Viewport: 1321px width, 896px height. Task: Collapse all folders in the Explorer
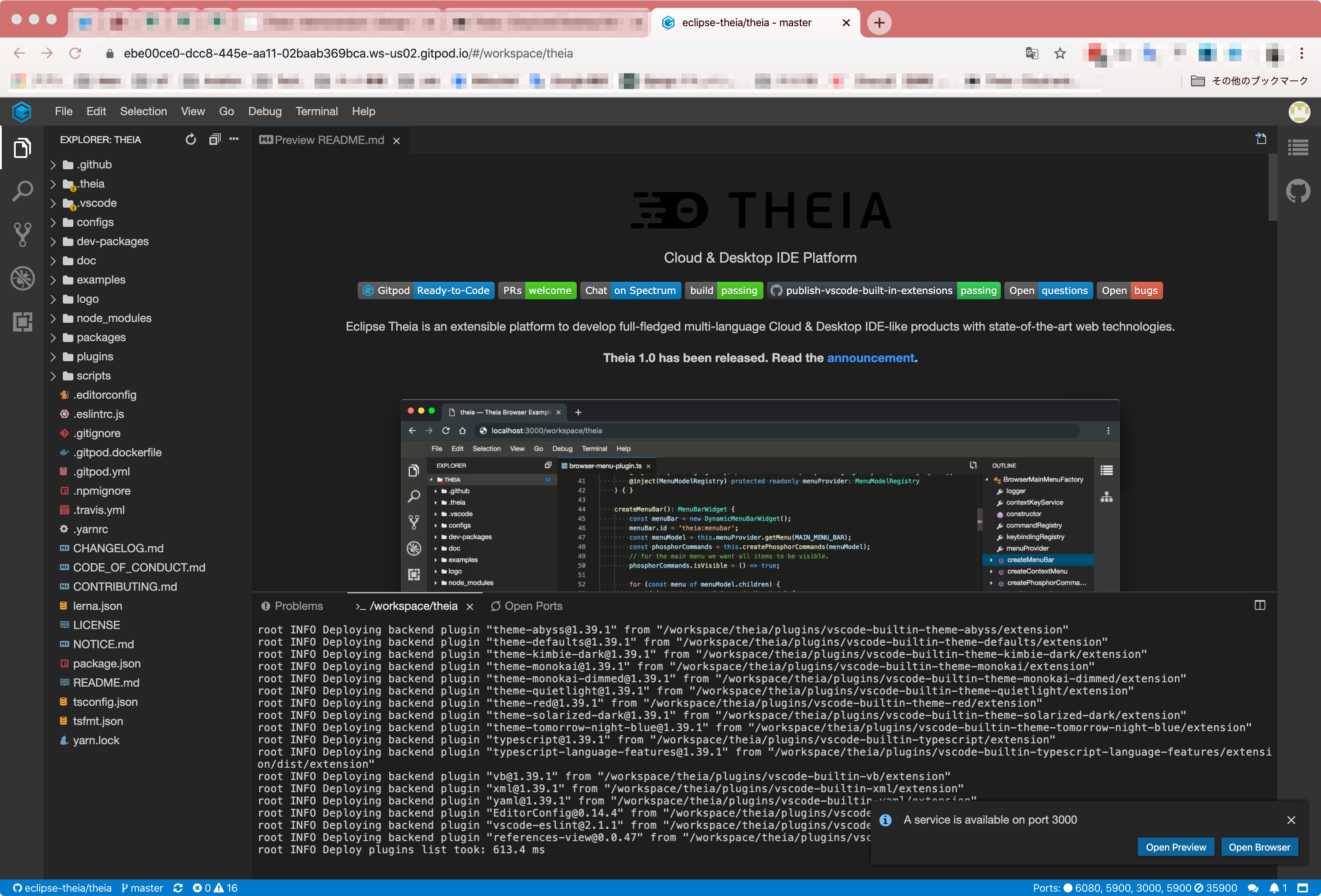(214, 139)
